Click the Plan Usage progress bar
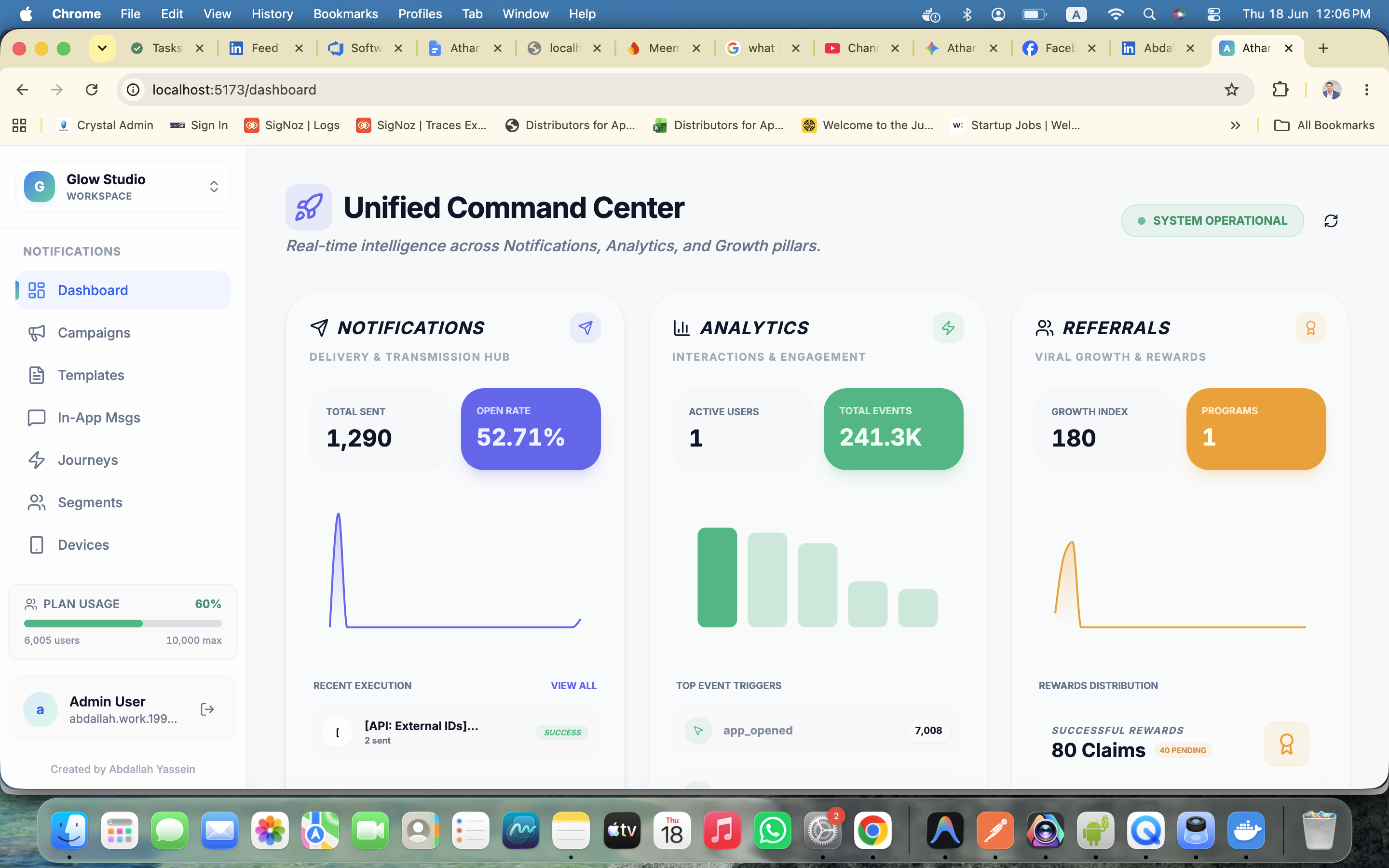This screenshot has width=1389, height=868. coord(123,624)
